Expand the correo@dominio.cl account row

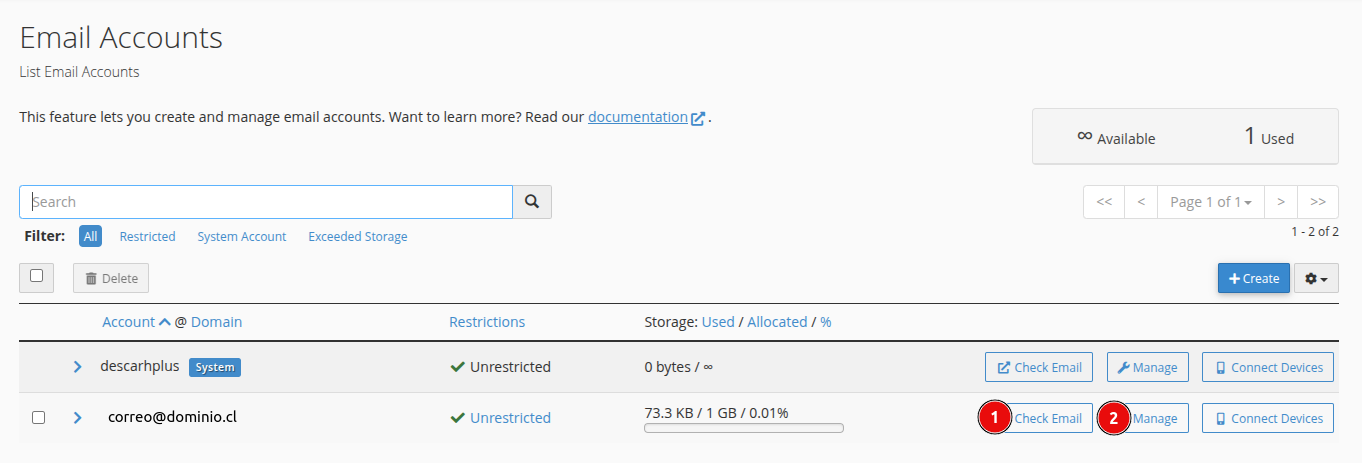tap(77, 418)
